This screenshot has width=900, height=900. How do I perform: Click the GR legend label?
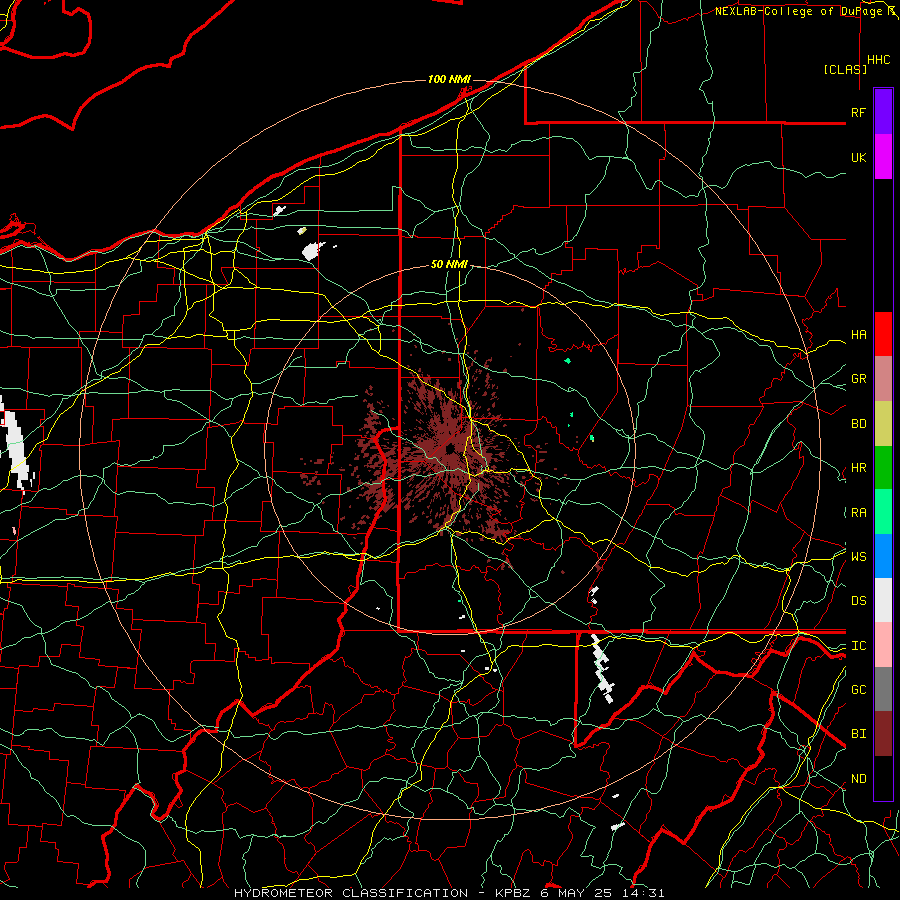click(858, 379)
